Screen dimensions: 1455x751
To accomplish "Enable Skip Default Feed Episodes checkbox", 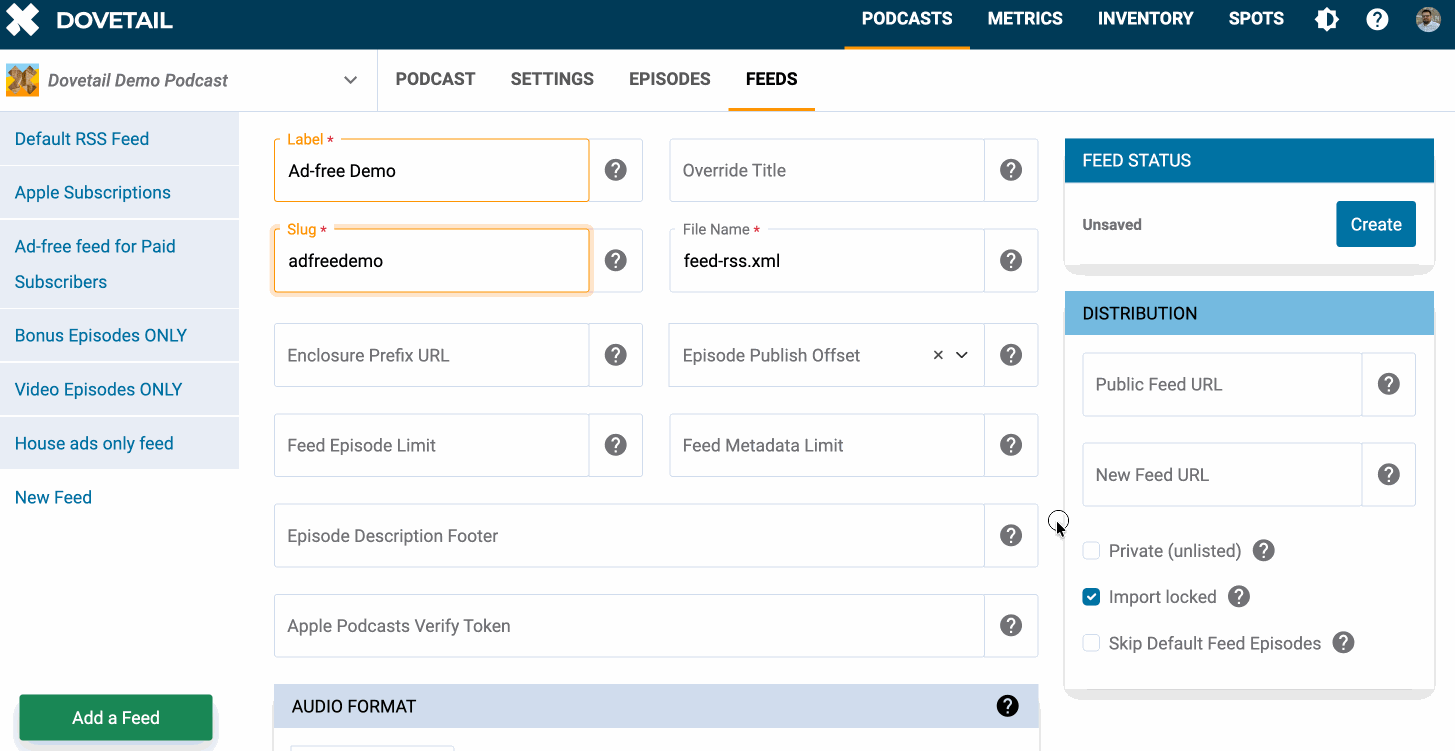I will pyautogui.click(x=1091, y=643).
